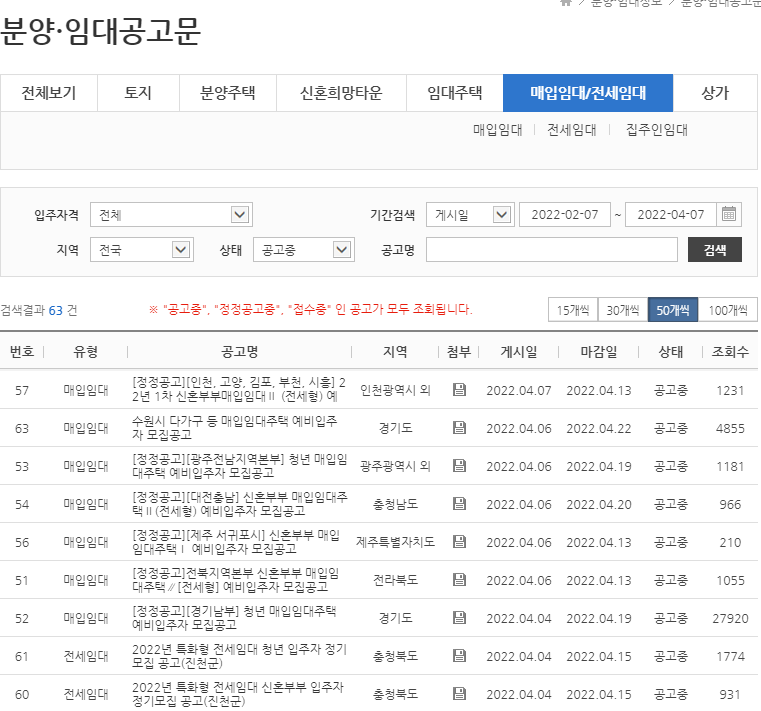
Task: Click the region cell 충청남도
Action: click(x=395, y=504)
